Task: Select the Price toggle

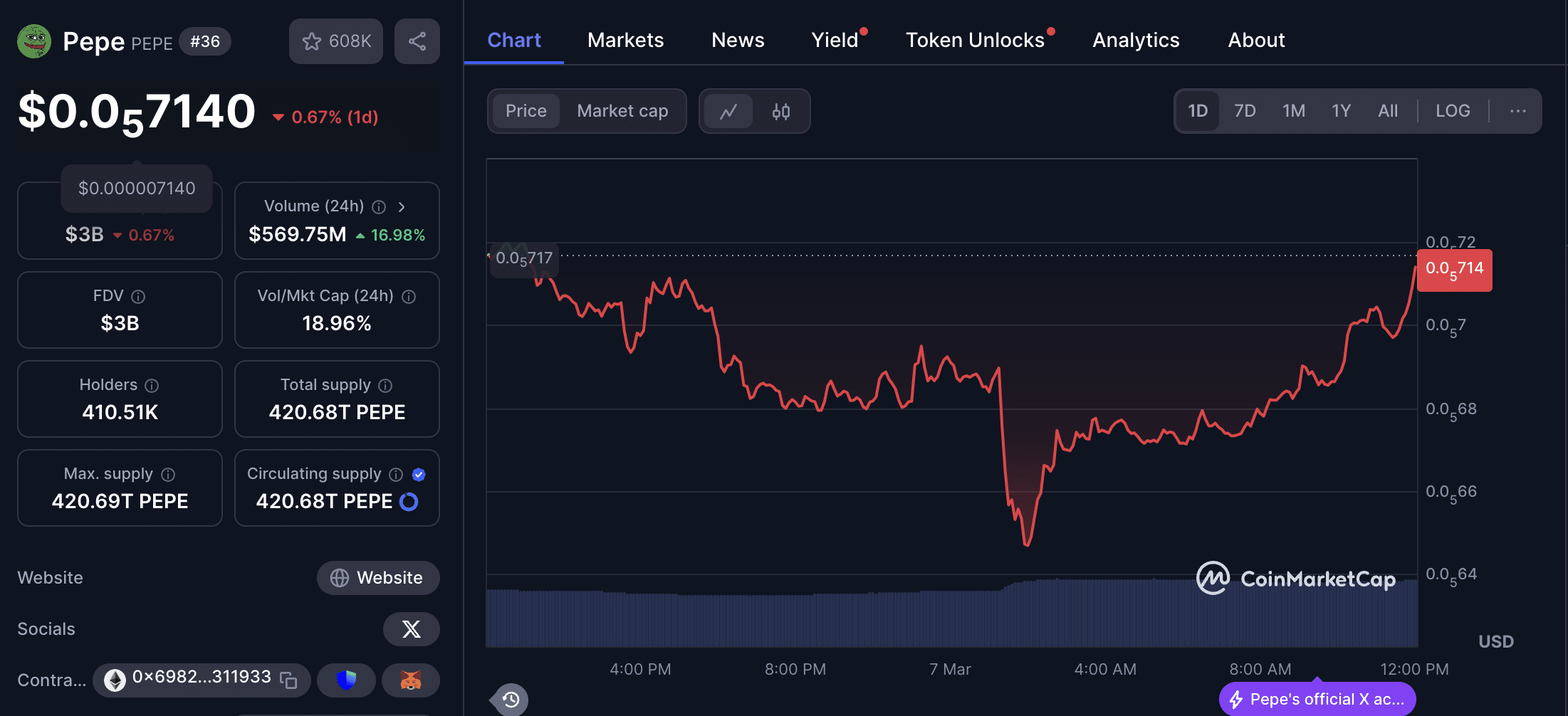Action: 526,111
